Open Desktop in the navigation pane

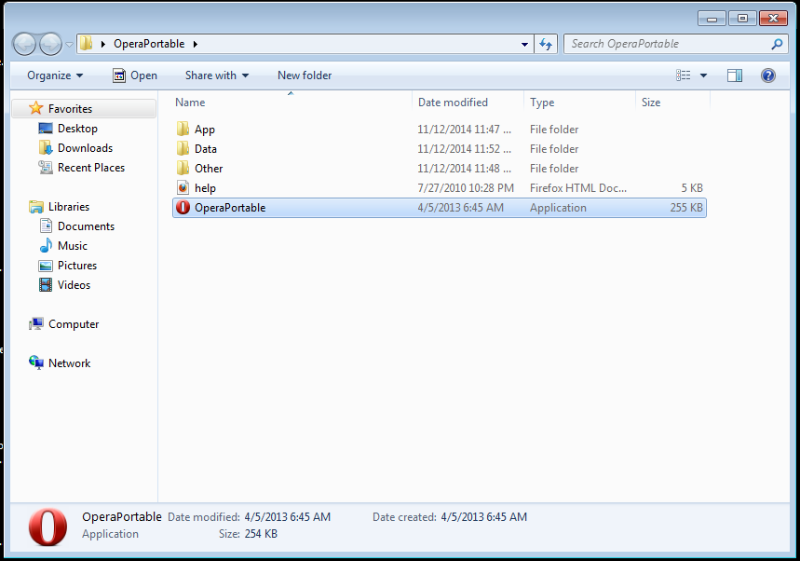78,129
